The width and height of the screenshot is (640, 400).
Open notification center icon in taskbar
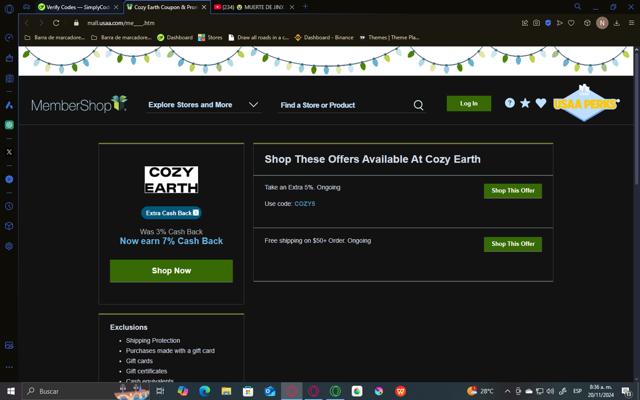point(627,391)
